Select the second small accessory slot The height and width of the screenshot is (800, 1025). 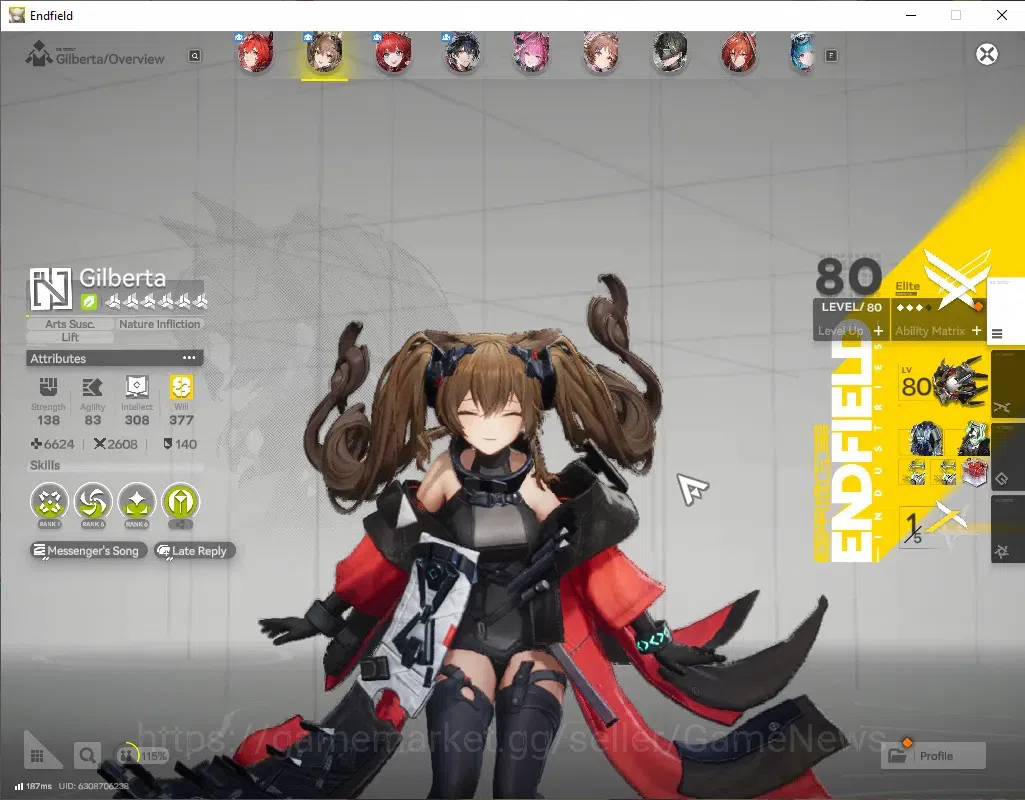944,473
